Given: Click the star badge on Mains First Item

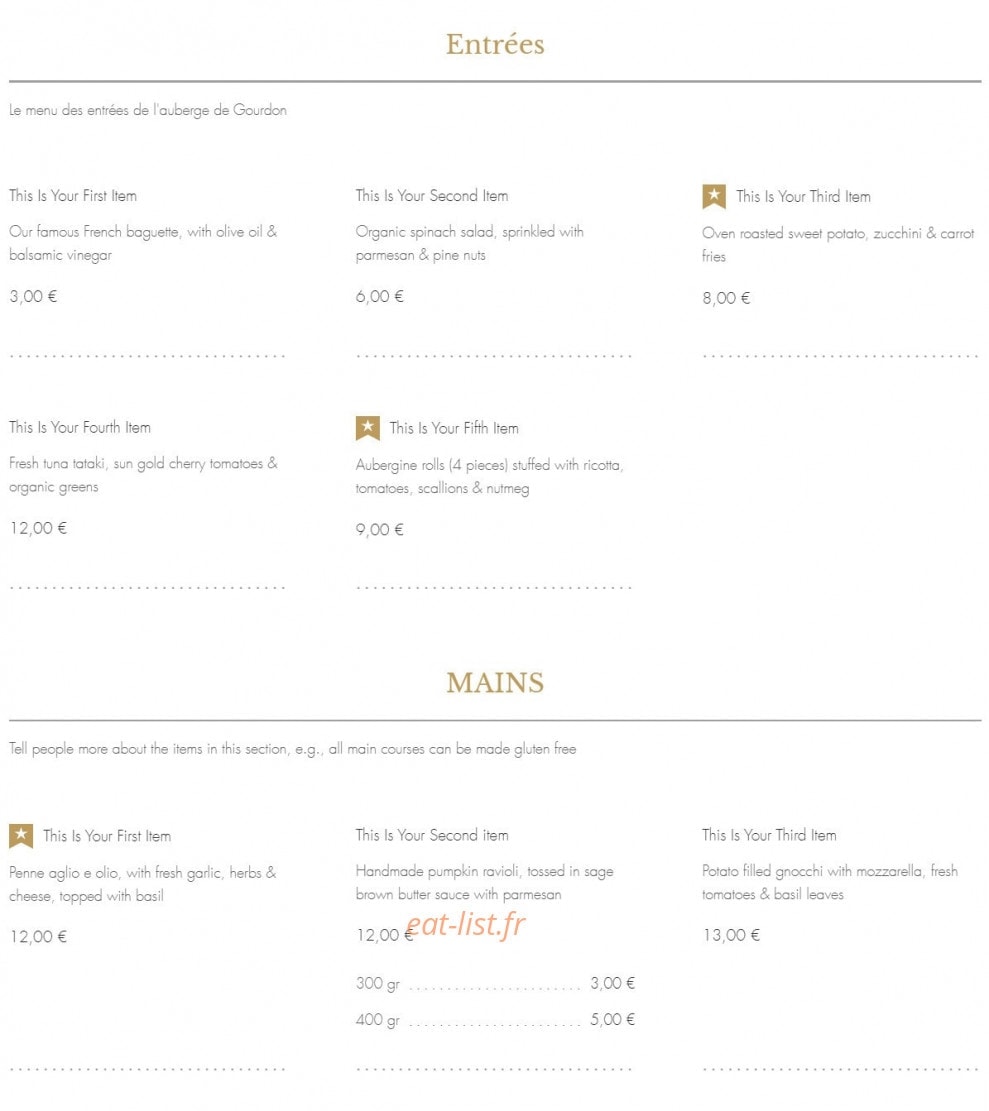Looking at the screenshot, I should click(x=21, y=835).
